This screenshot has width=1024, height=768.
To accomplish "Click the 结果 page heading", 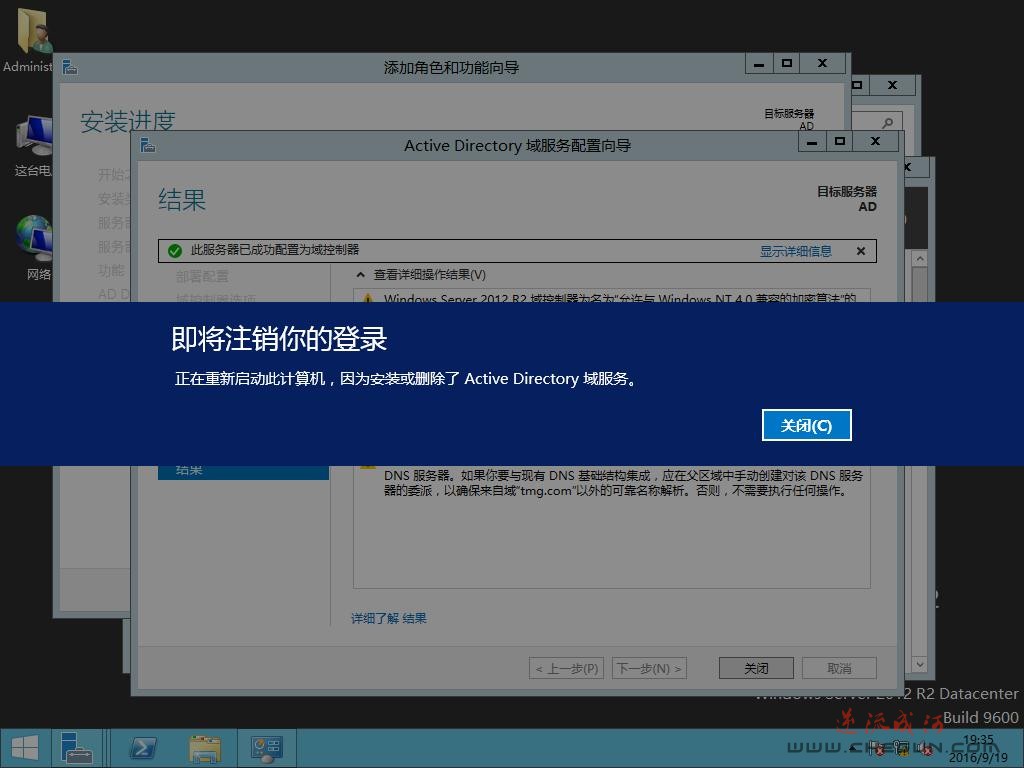I will tap(182, 200).
